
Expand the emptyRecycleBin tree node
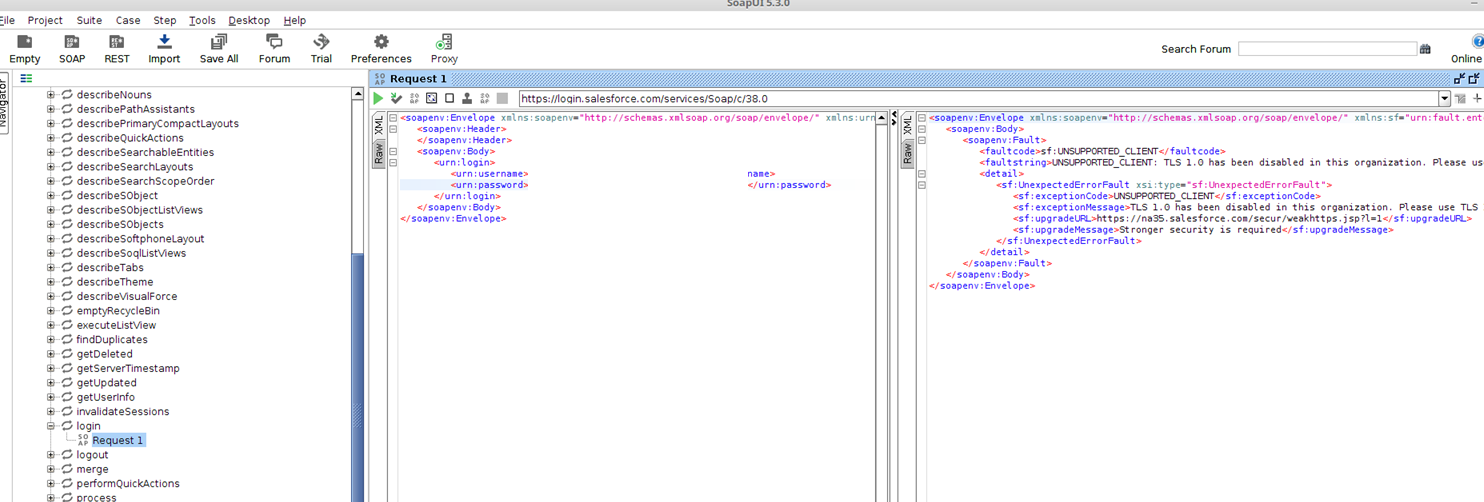tap(51, 311)
